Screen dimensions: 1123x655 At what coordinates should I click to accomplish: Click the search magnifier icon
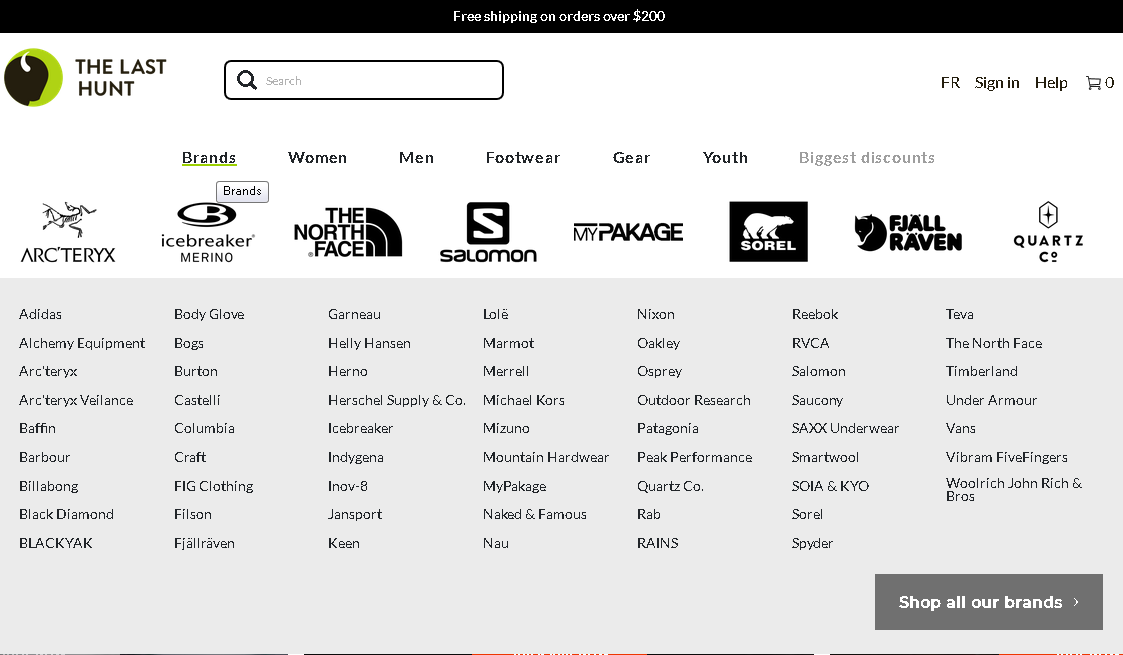tap(247, 80)
